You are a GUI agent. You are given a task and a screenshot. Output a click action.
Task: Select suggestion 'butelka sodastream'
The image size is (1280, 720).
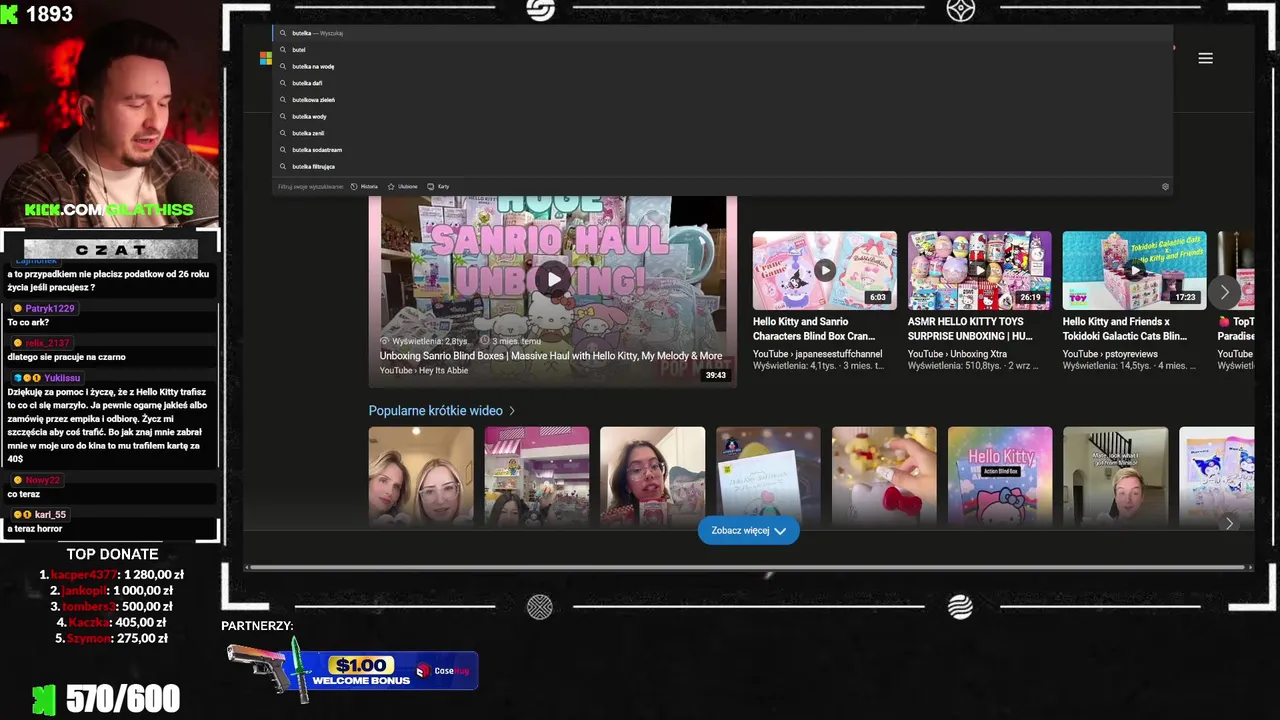pos(722,150)
